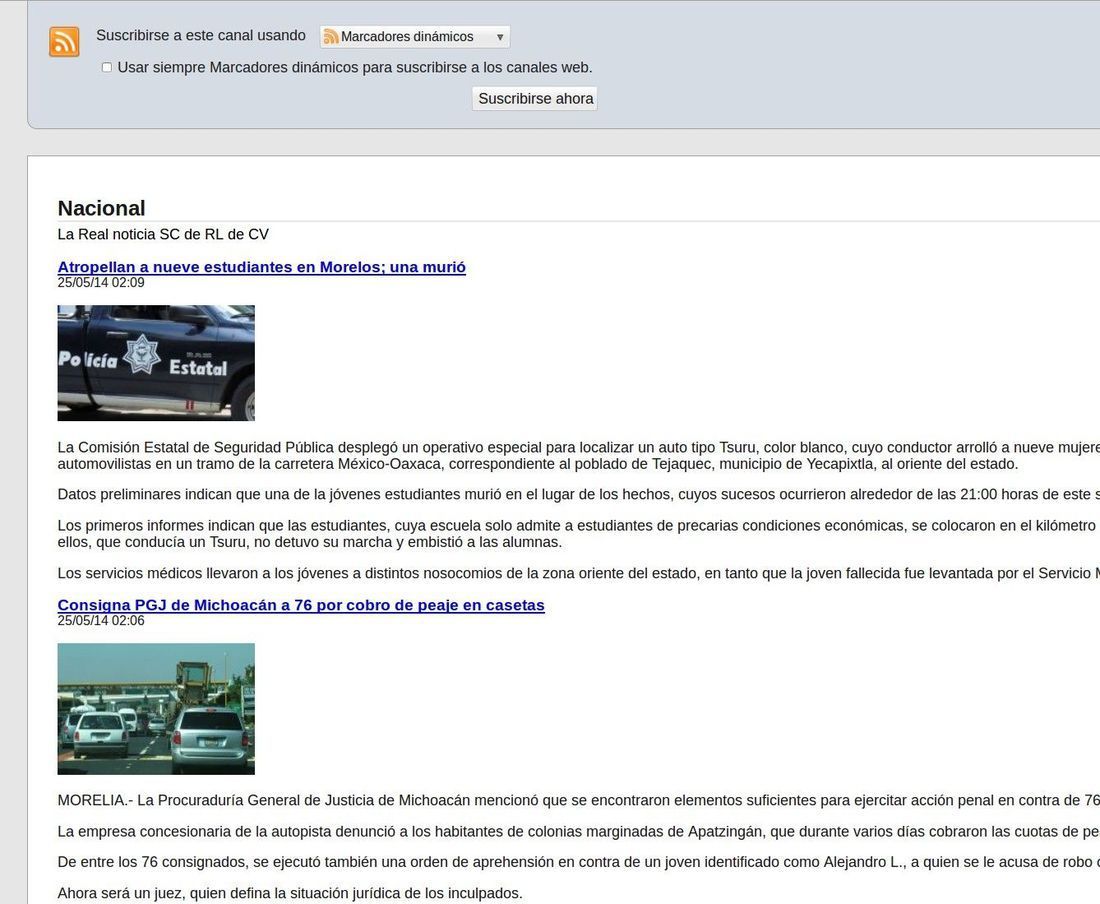Viewport: 1100px width, 904px height.
Task: Click the paragraph starting La empresa concesionaria
Action: coord(579,832)
